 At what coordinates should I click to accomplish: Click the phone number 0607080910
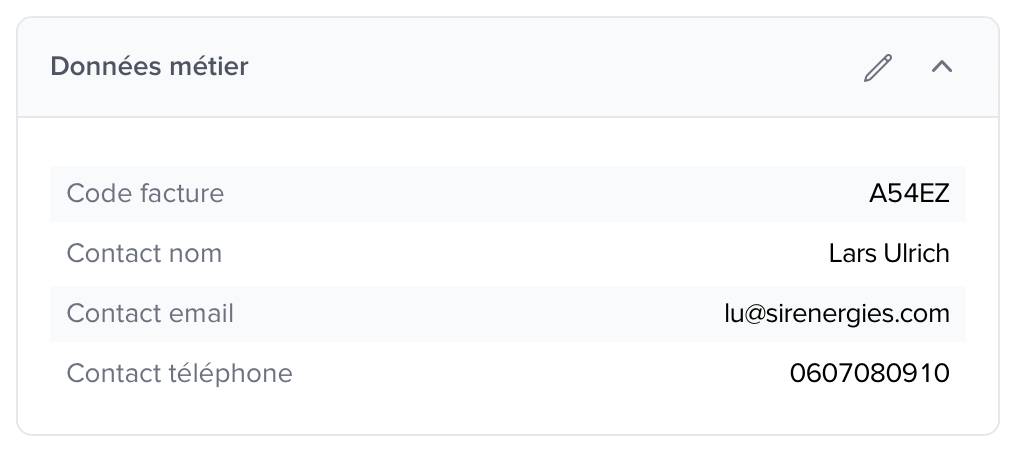click(869, 374)
